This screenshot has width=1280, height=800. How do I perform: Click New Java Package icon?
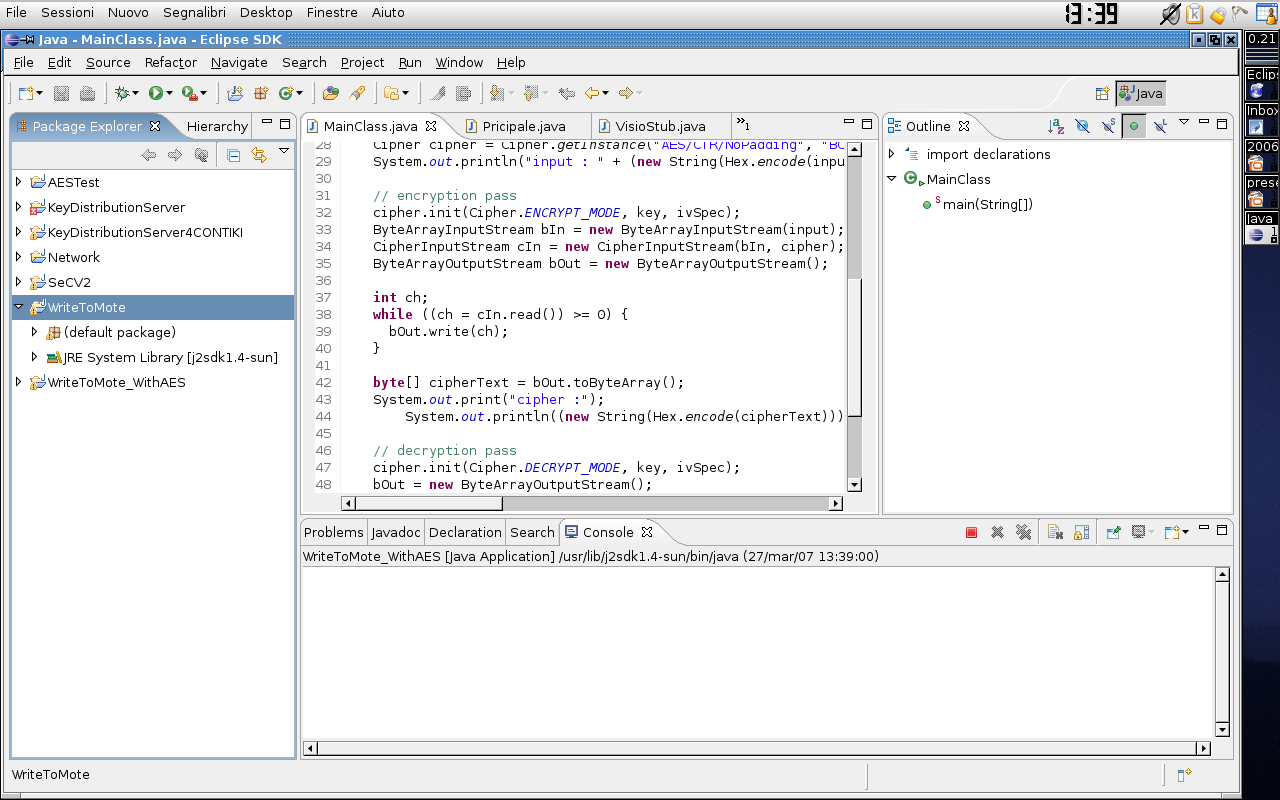(261, 93)
